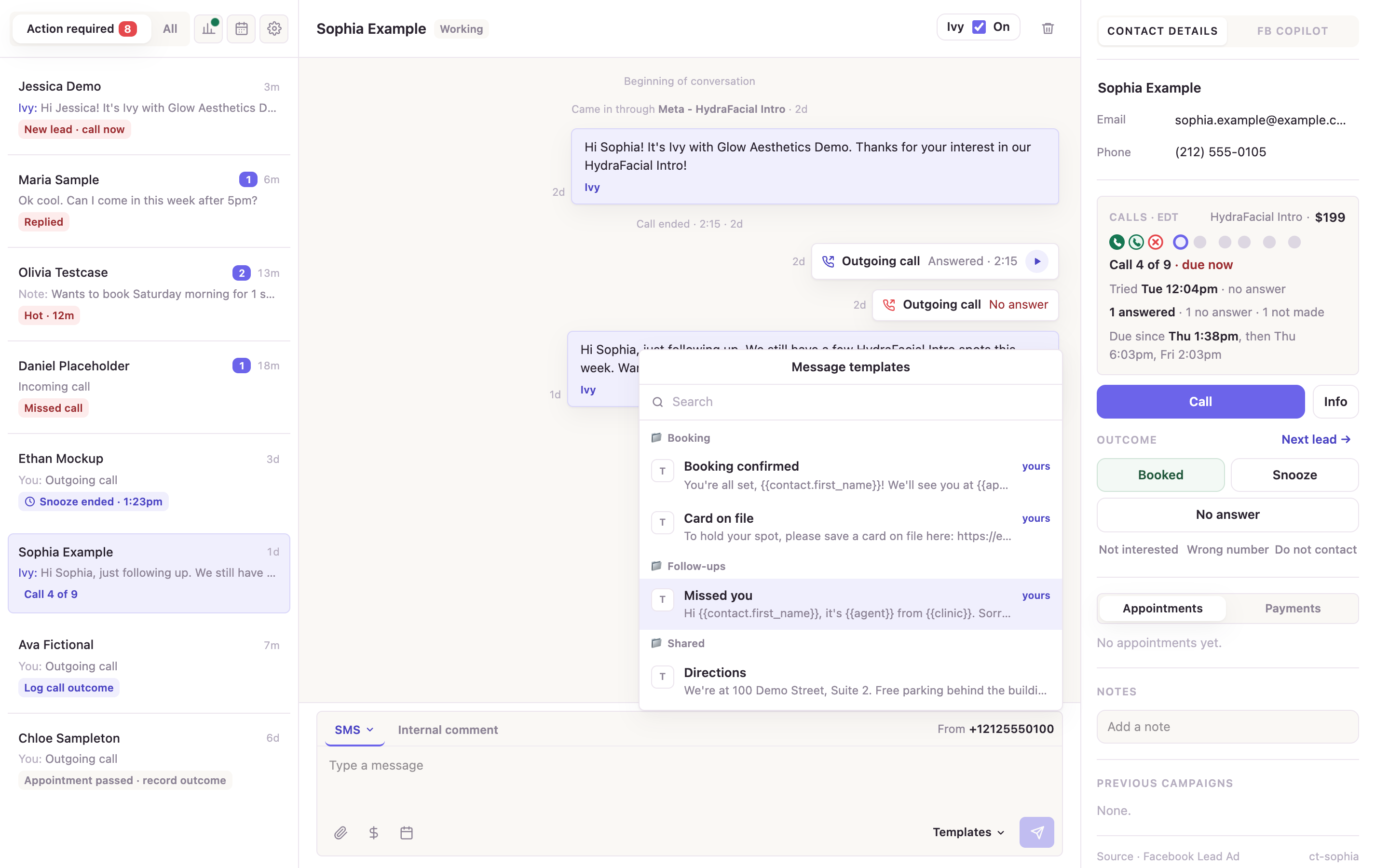Open the stats chart icon

point(208,28)
